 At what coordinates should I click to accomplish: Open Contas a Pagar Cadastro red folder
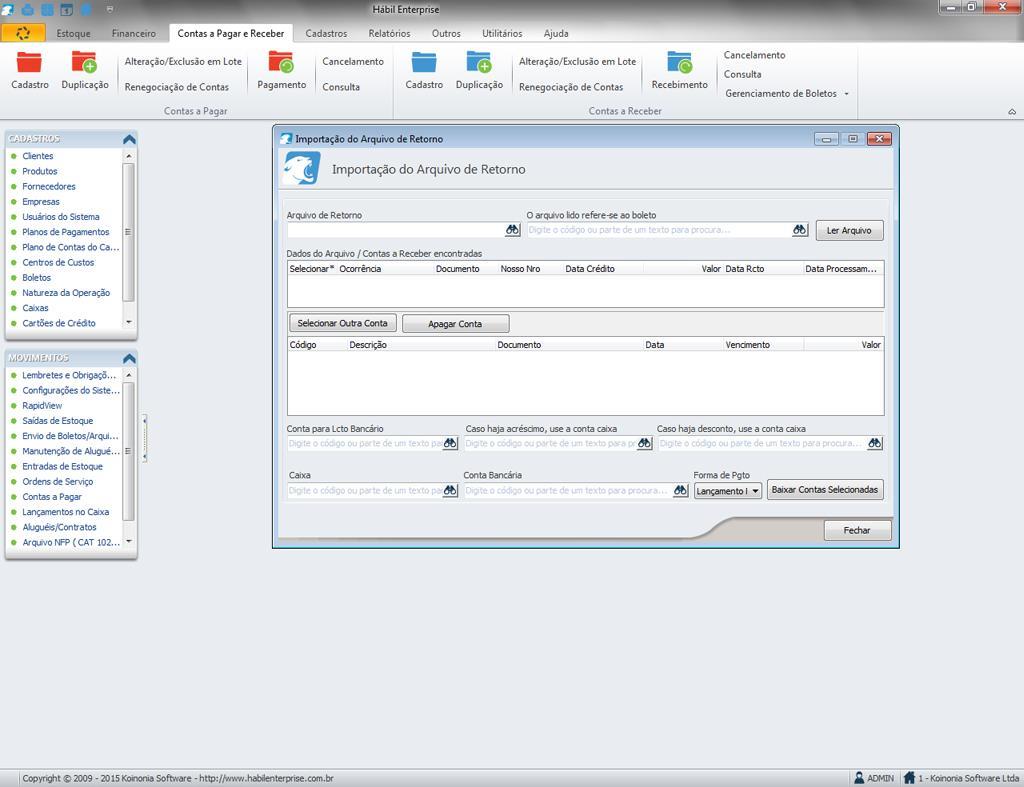pos(29,63)
